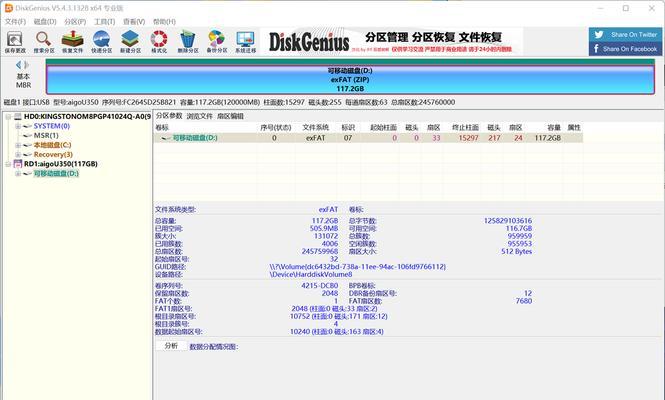Open the 分区(P) menu
The image size is (665, 400).
(x=75, y=22)
